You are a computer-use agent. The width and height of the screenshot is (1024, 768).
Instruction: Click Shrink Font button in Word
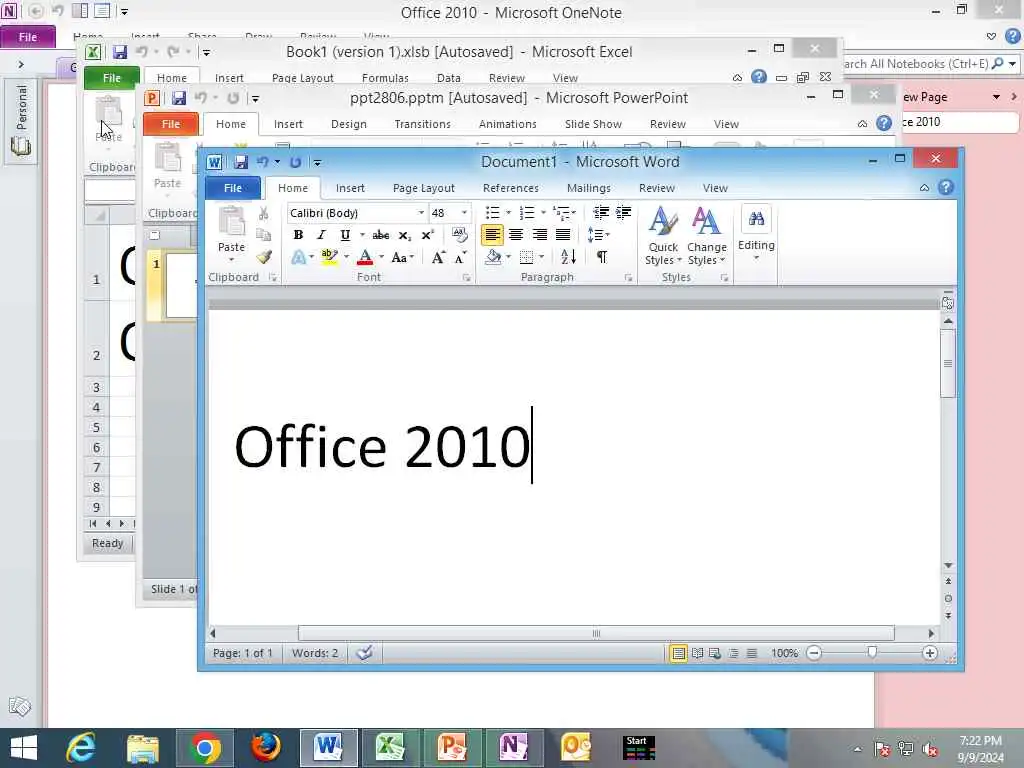click(460, 257)
